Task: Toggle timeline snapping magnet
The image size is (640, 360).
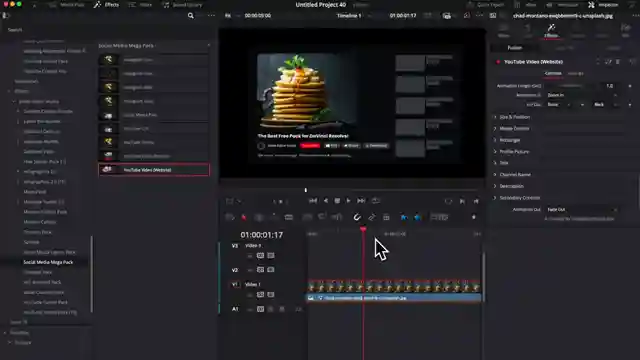Action: pyautogui.click(x=357, y=217)
